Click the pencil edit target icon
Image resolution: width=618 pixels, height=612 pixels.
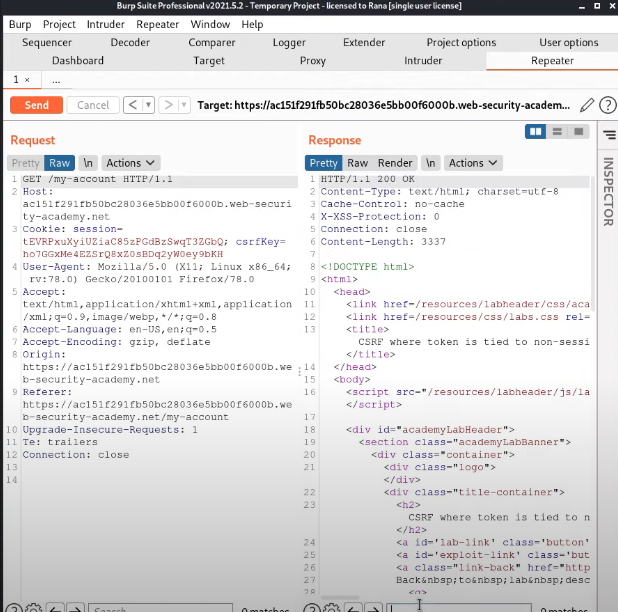(x=587, y=105)
